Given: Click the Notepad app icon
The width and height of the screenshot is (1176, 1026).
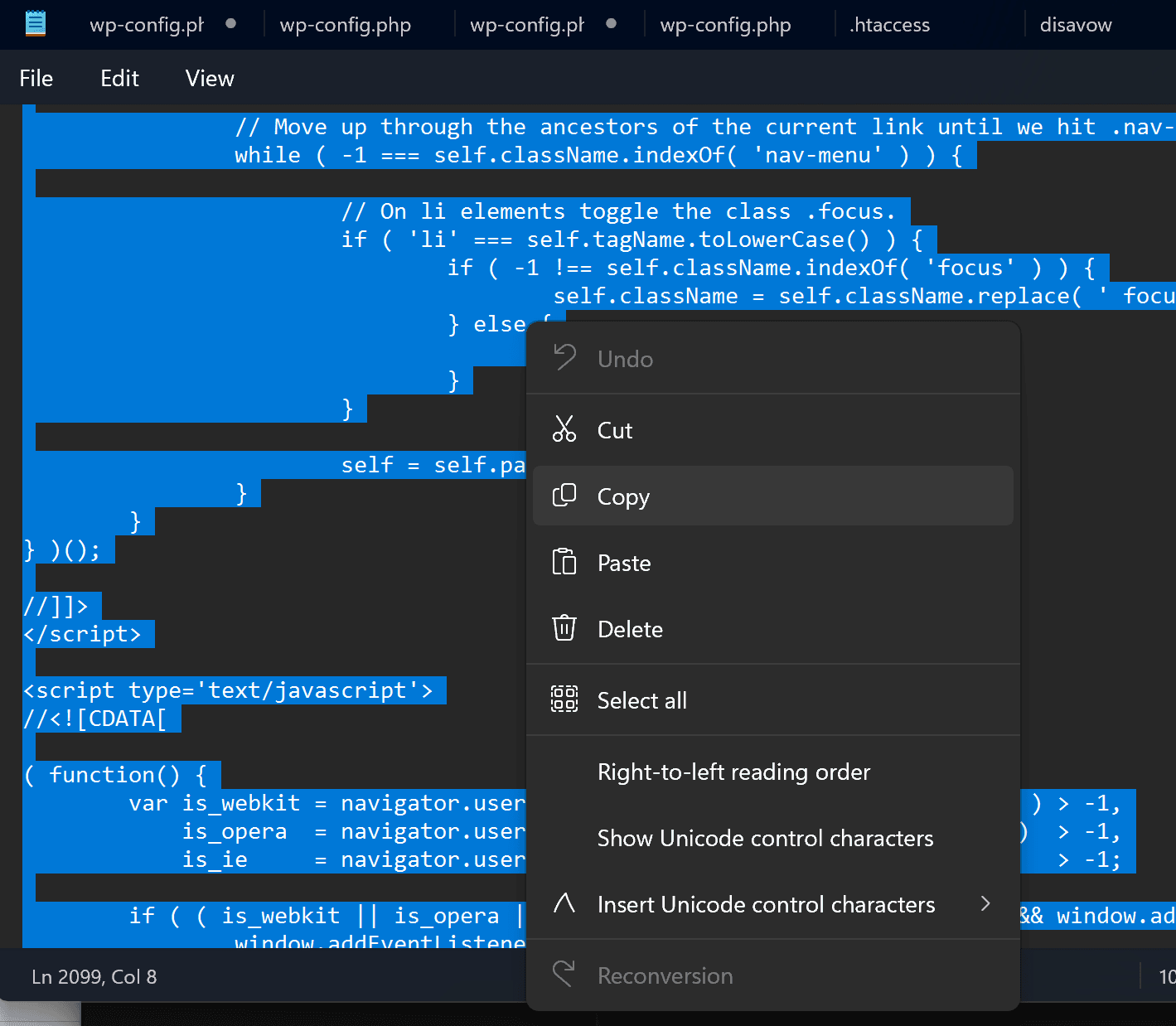Looking at the screenshot, I should click(x=36, y=23).
